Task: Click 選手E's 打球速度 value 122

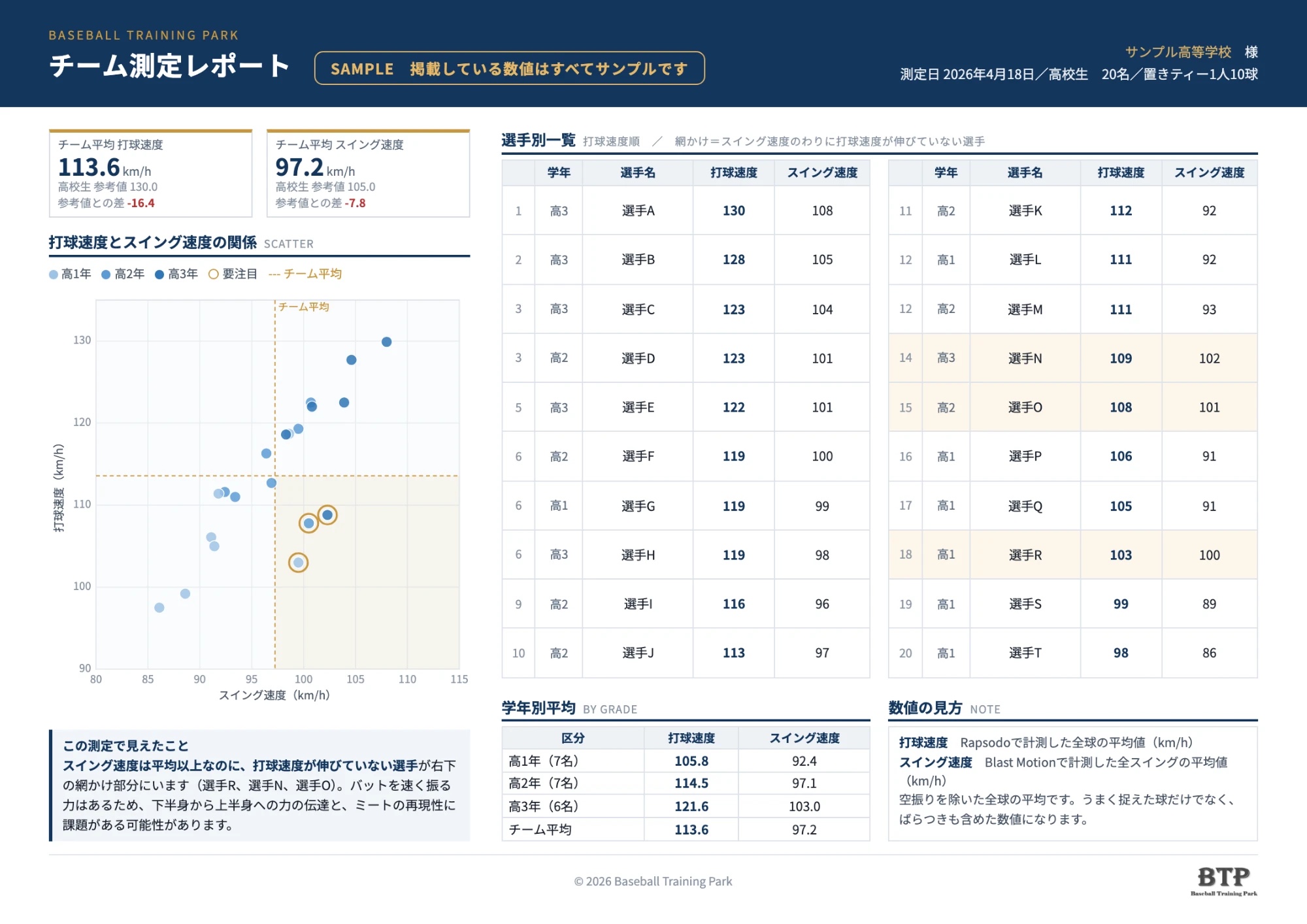Action: coord(733,407)
